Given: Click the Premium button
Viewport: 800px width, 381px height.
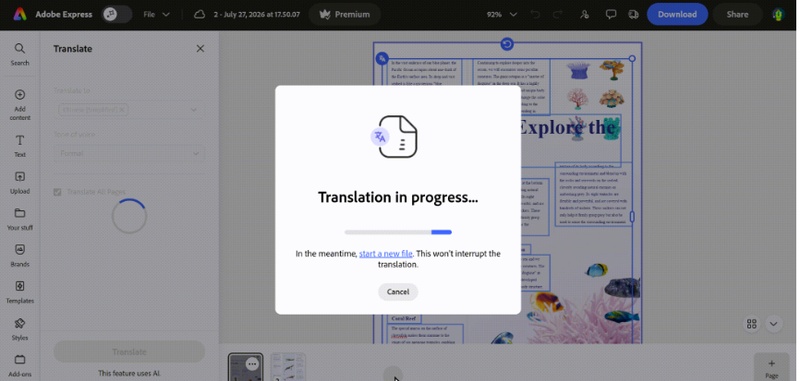Looking at the screenshot, I should (x=344, y=14).
